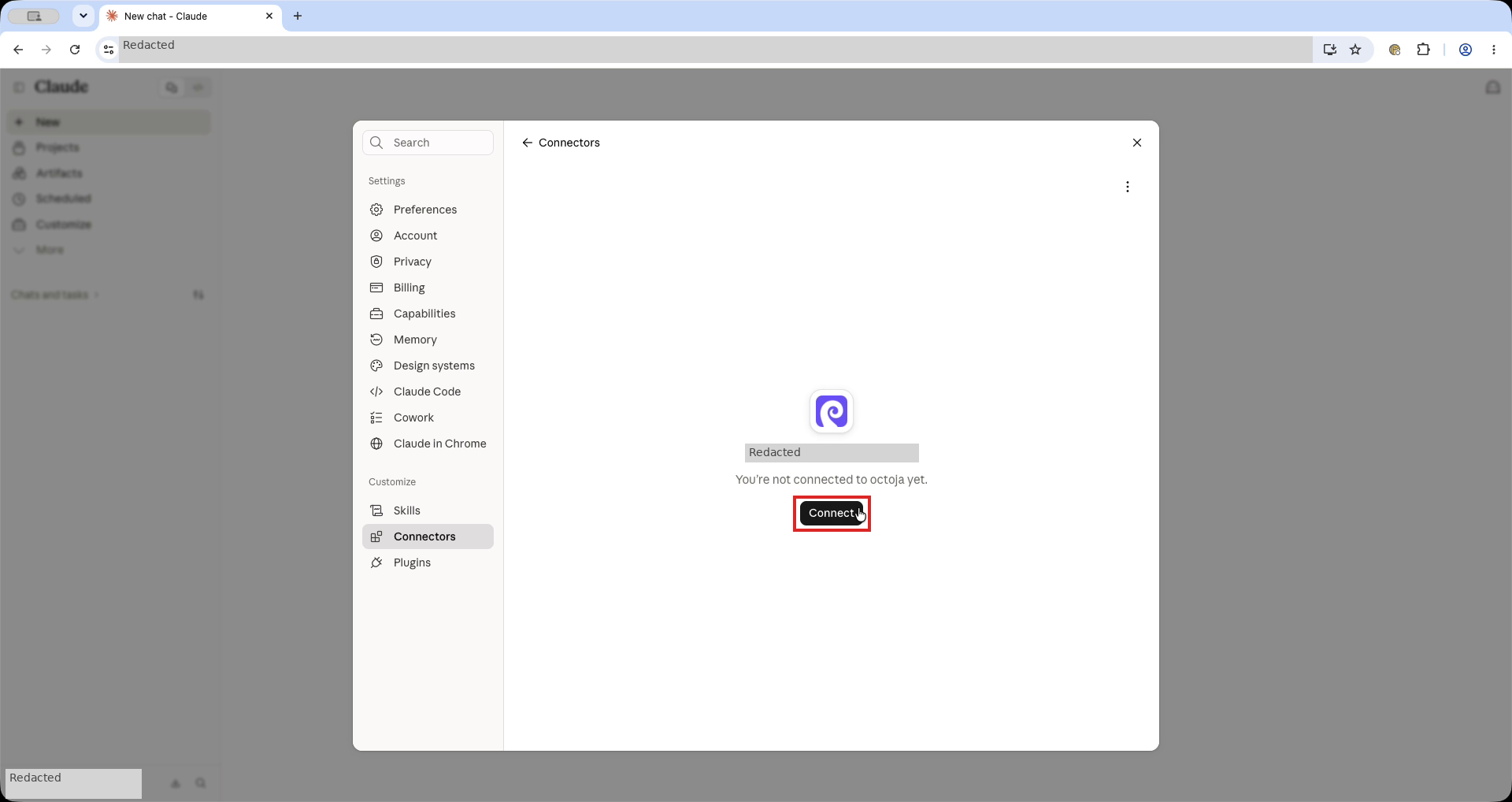The image size is (1512, 802).
Task: Expand the tab search dropdown arrow
Action: [x=83, y=16]
